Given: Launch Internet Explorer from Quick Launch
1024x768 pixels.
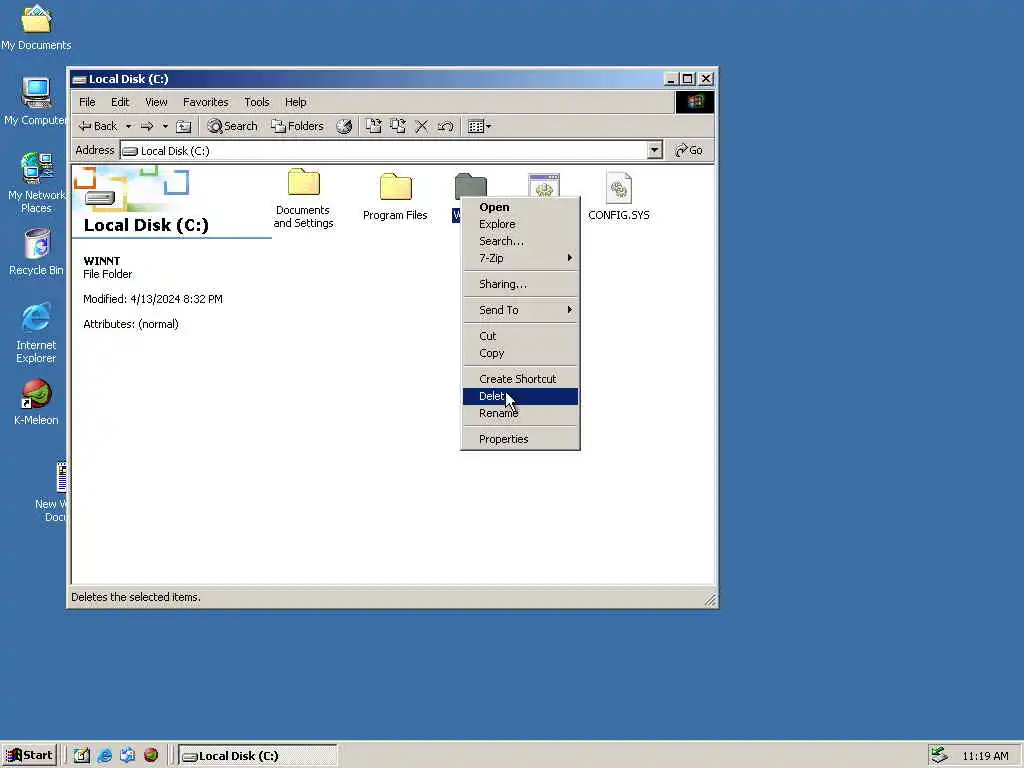Looking at the screenshot, I should (104, 756).
